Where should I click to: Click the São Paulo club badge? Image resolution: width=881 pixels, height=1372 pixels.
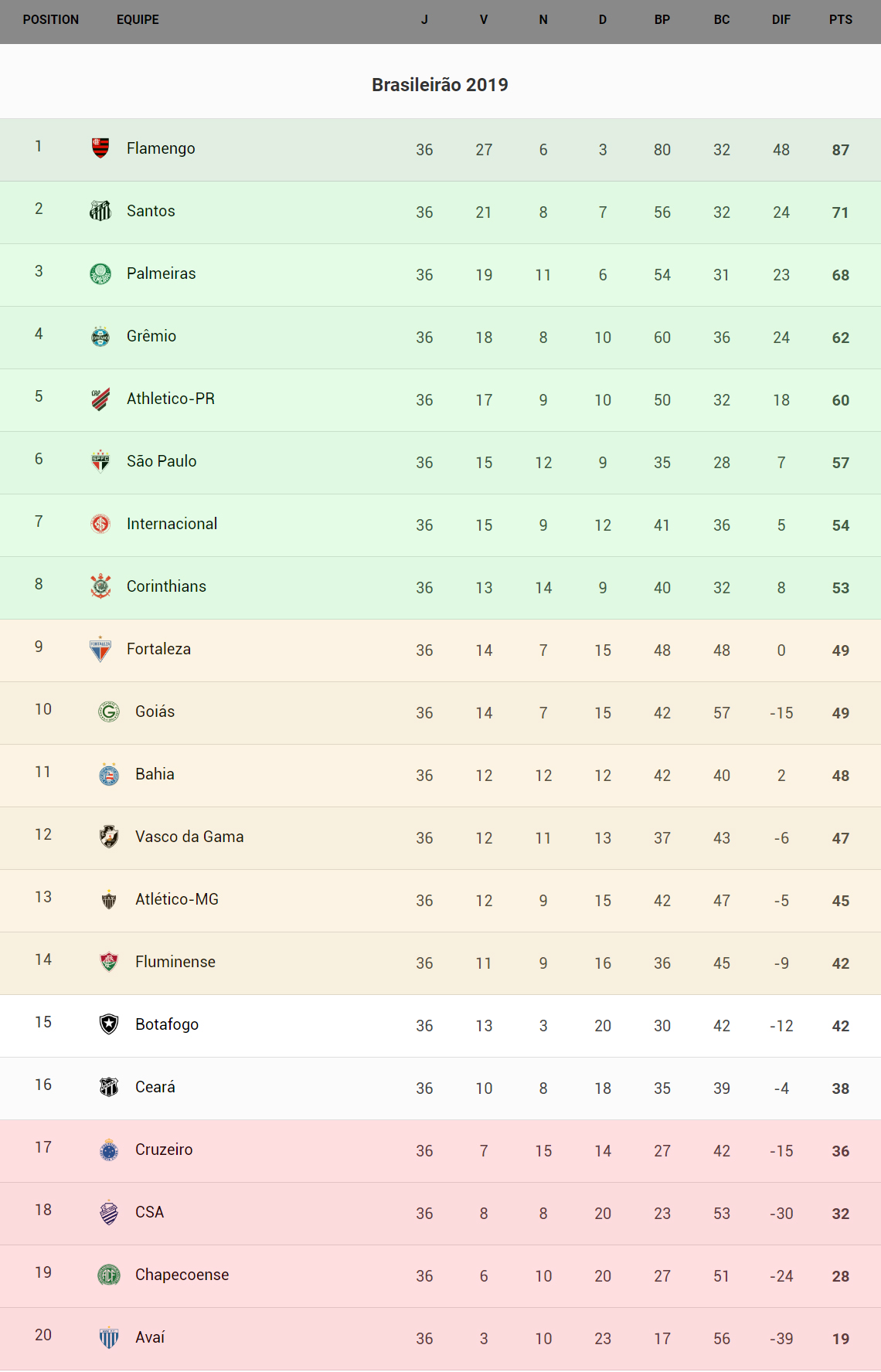coord(100,461)
